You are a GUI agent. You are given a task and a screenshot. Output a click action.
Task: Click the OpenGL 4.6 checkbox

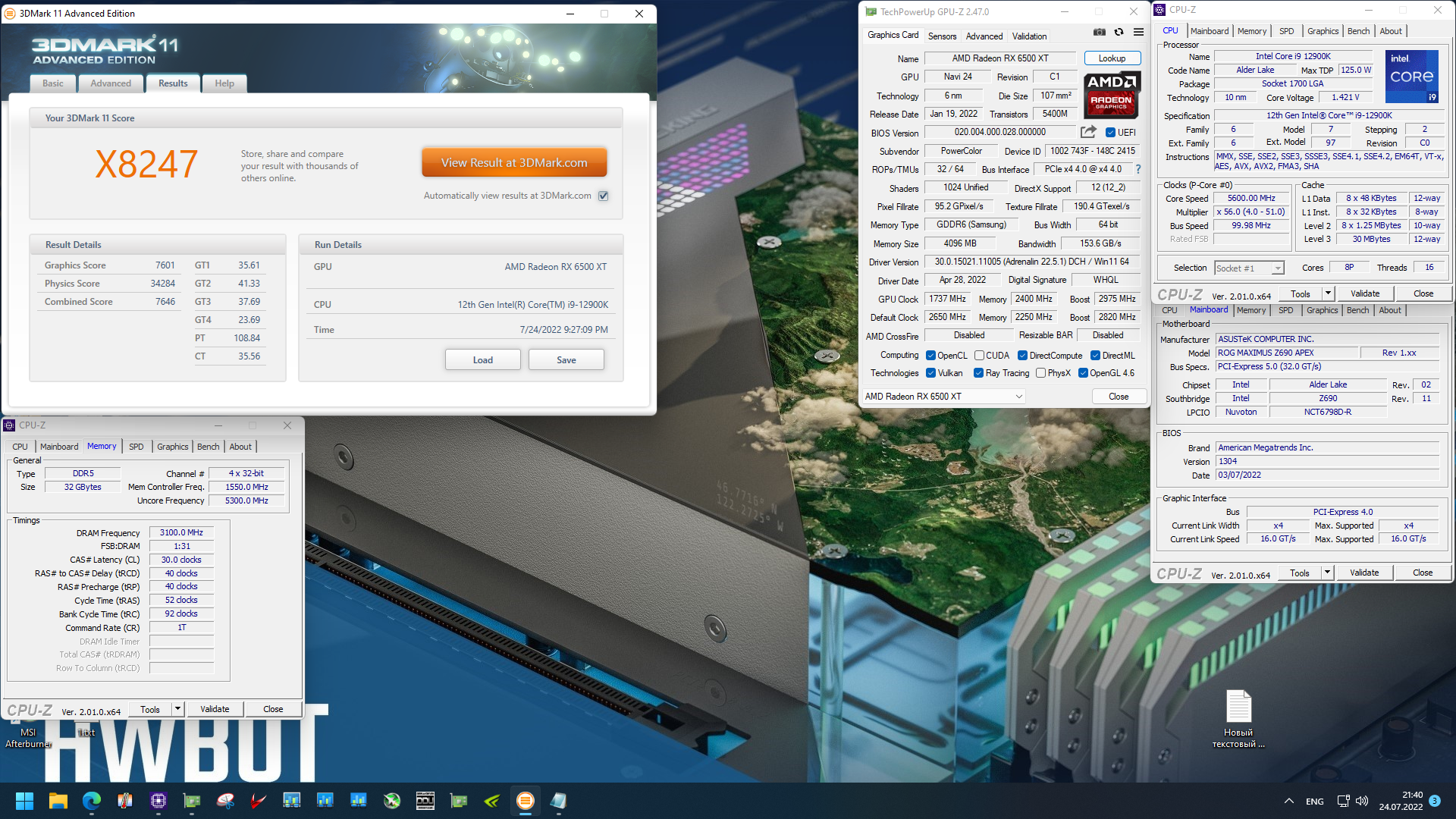point(1083,373)
